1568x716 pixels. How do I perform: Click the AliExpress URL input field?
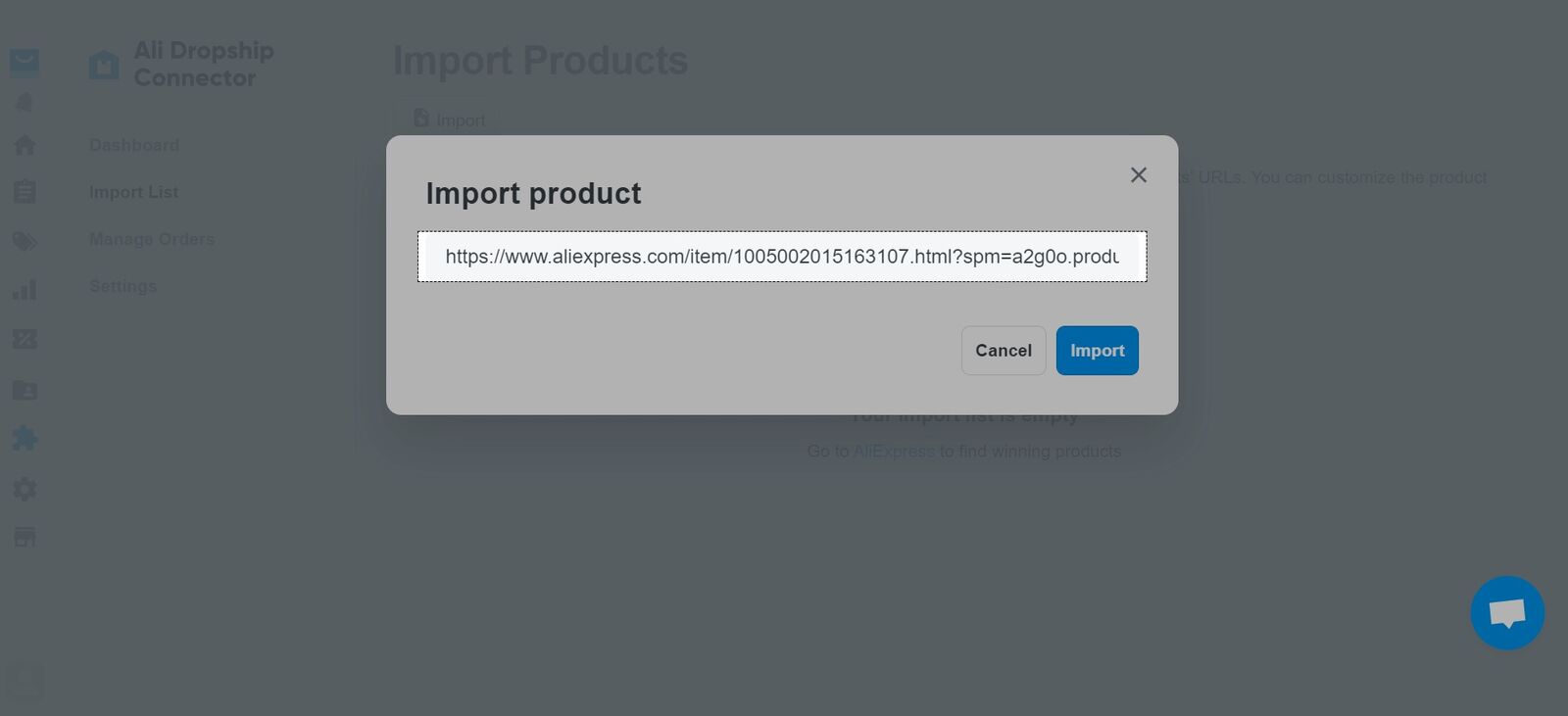(781, 257)
